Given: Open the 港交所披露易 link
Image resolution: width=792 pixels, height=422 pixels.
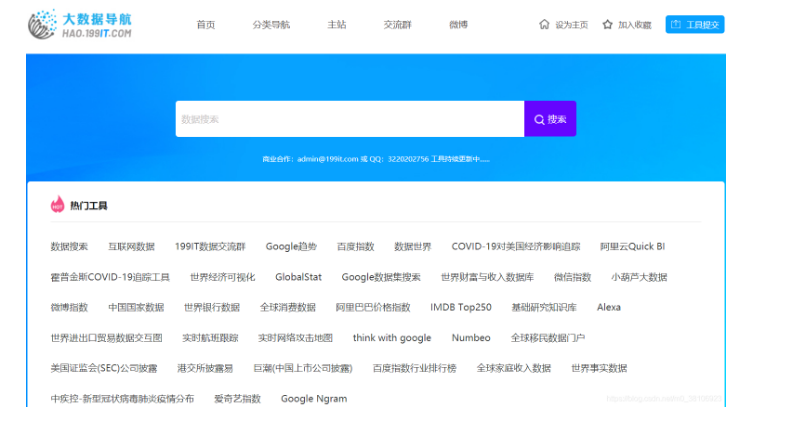Looking at the screenshot, I should 205,368.
